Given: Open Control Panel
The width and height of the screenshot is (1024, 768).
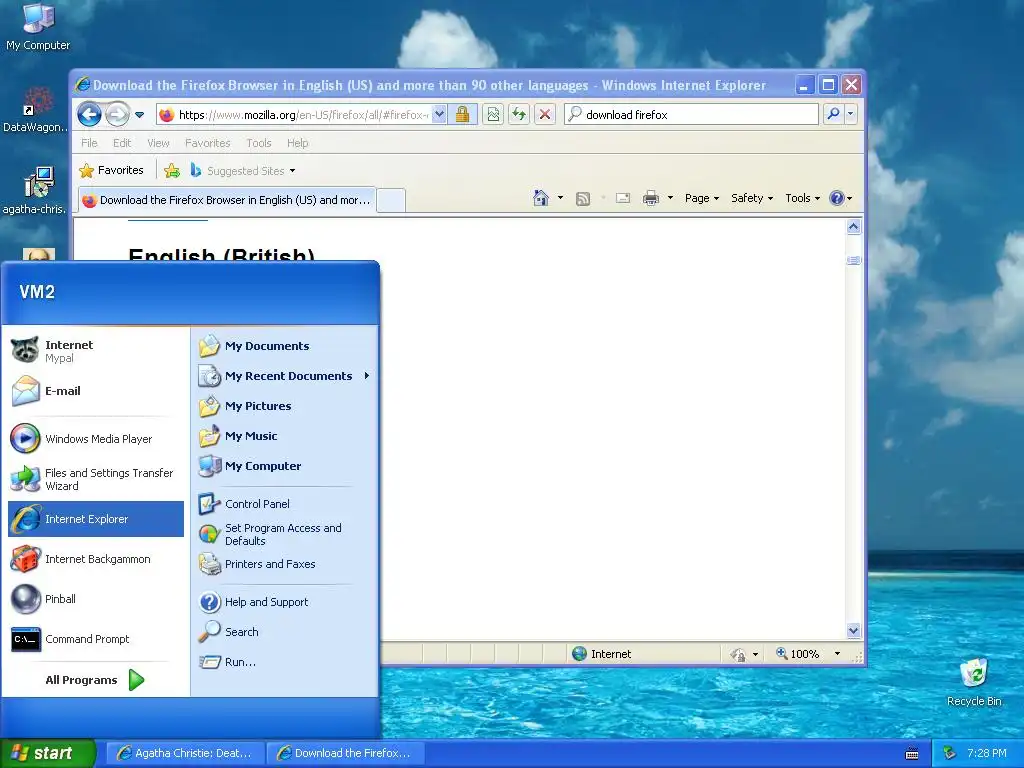Looking at the screenshot, I should pyautogui.click(x=285, y=504).
